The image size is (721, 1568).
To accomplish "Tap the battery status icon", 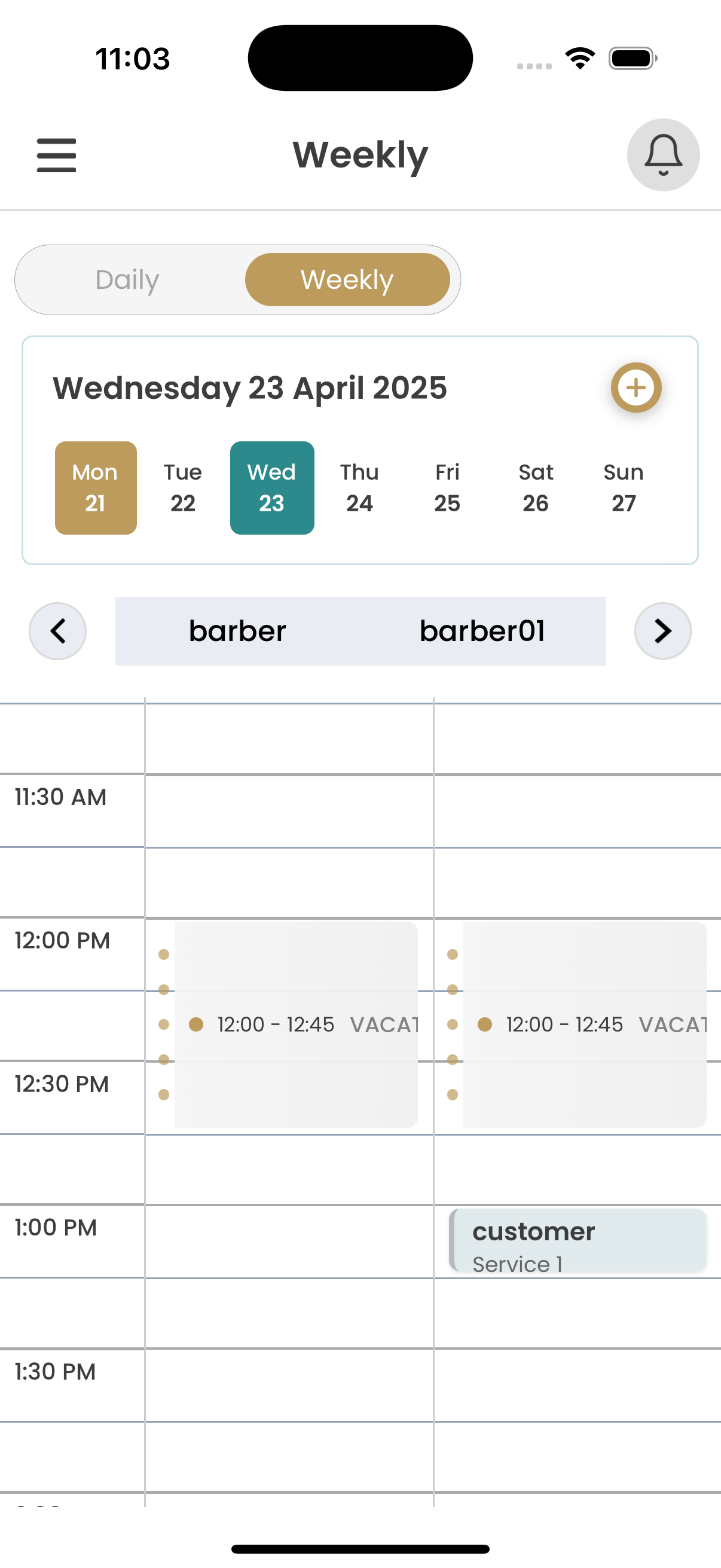I will (x=632, y=59).
